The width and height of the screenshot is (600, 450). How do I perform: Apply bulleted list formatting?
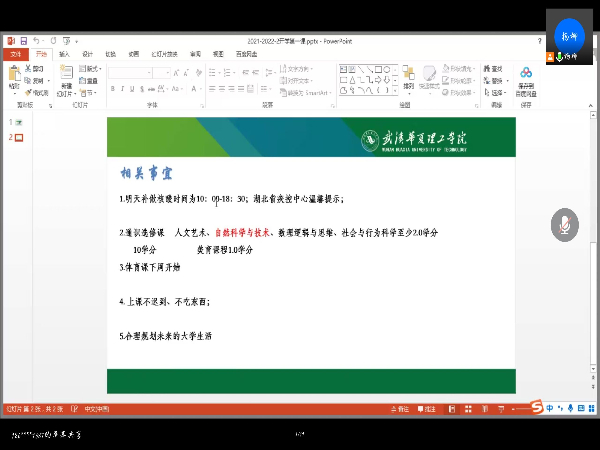tap(213, 73)
